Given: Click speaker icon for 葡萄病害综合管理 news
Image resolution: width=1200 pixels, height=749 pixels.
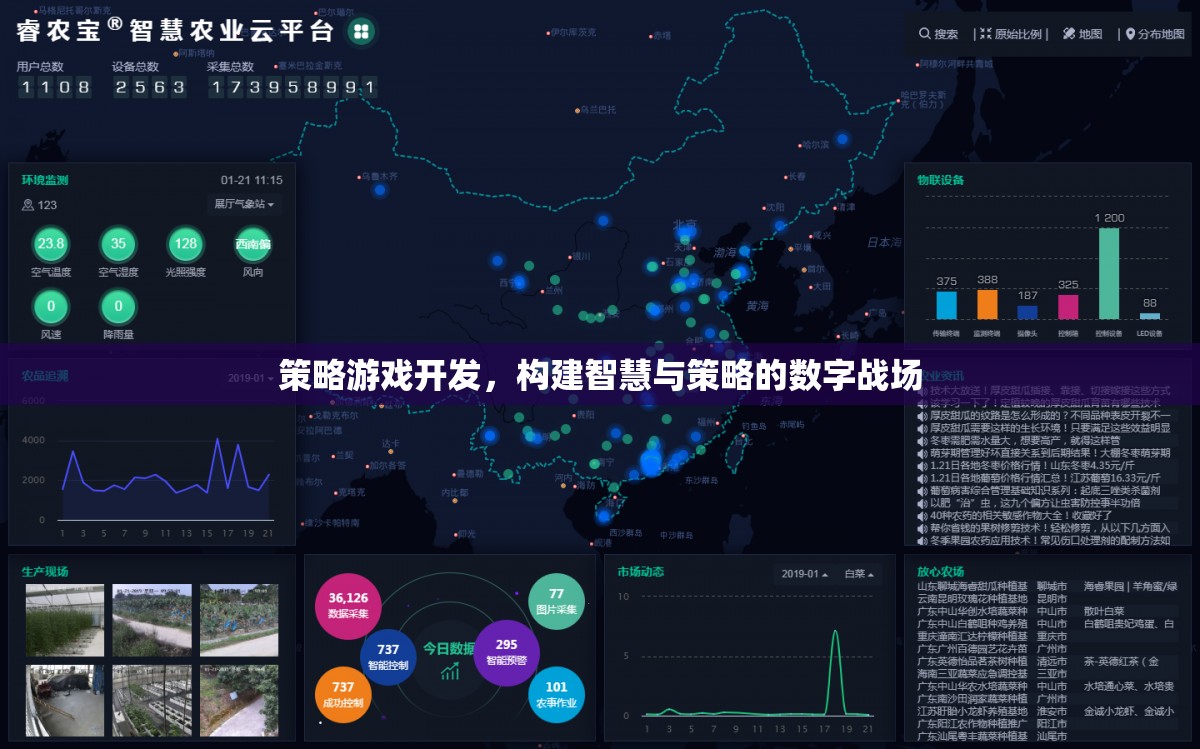Looking at the screenshot, I should (x=922, y=490).
